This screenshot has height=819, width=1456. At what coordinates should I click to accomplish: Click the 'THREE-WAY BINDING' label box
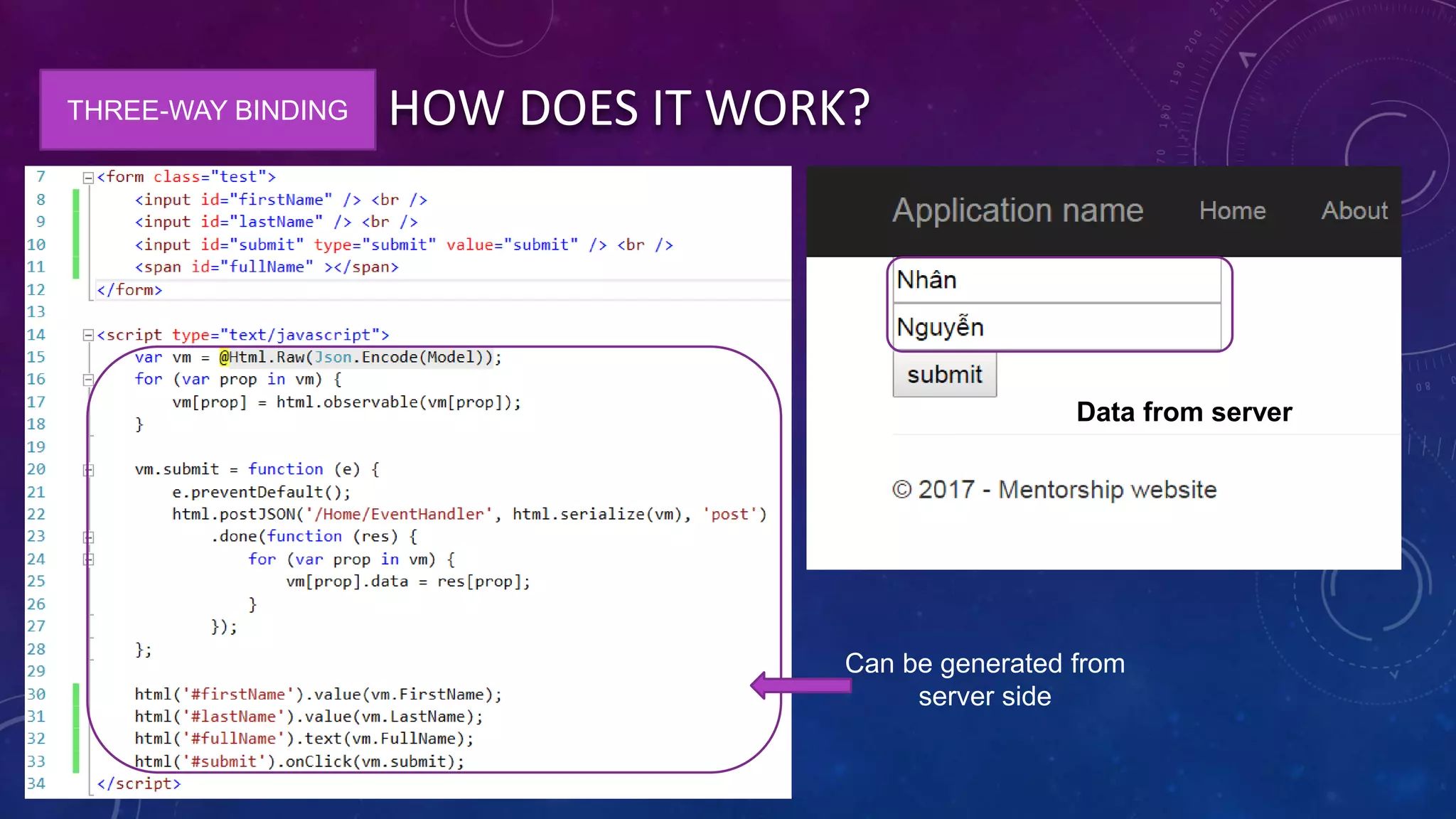click(x=208, y=110)
